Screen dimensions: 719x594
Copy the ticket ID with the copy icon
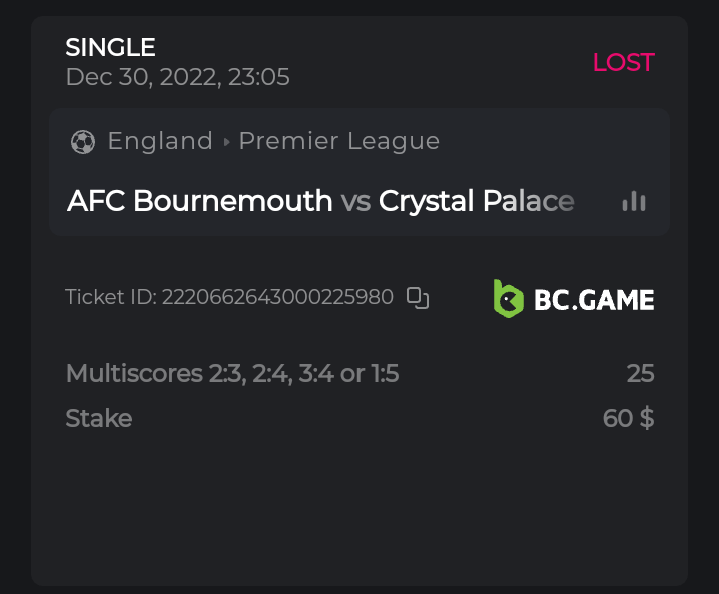[x=418, y=297]
